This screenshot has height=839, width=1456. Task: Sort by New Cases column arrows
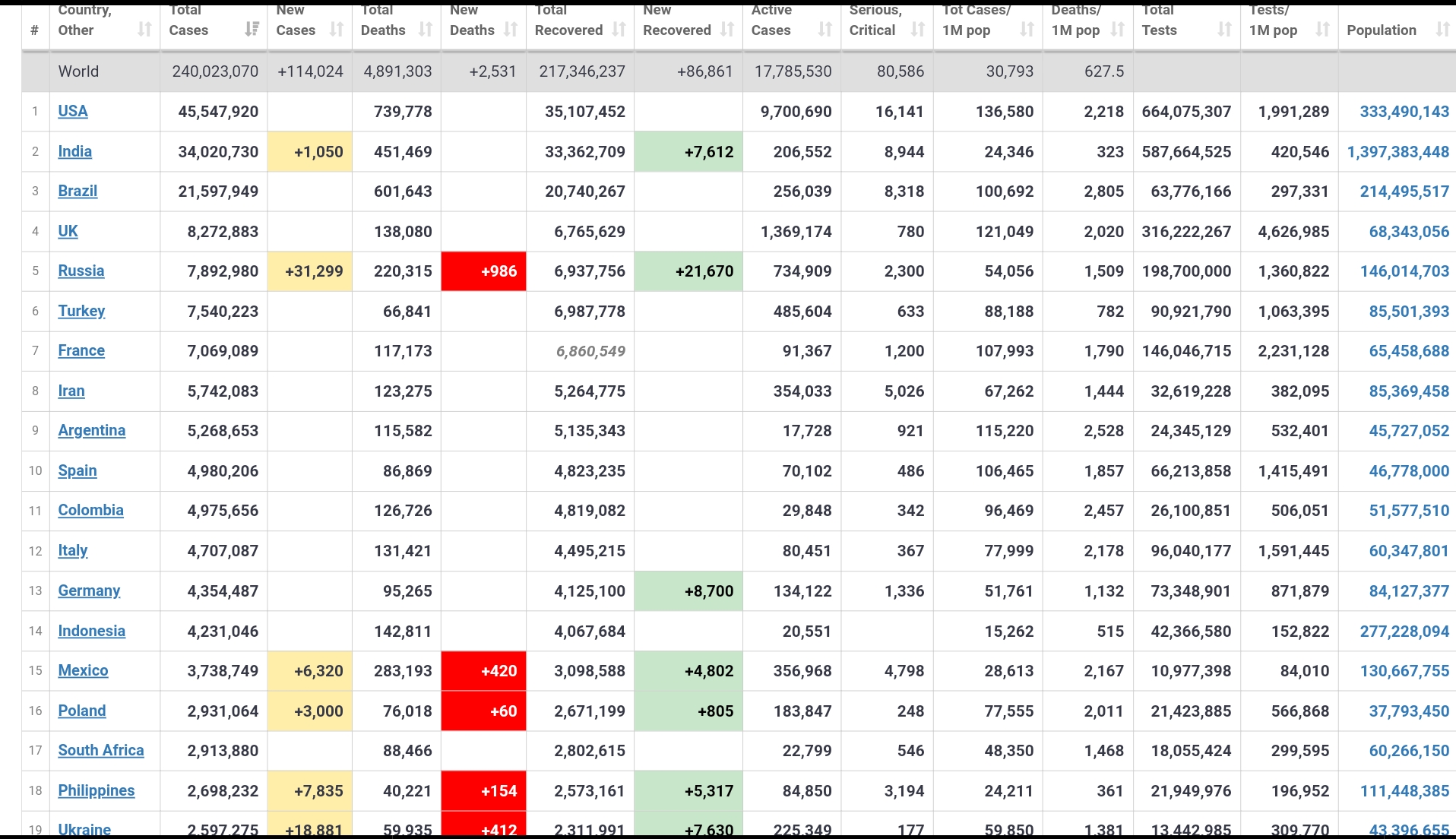coord(337,30)
